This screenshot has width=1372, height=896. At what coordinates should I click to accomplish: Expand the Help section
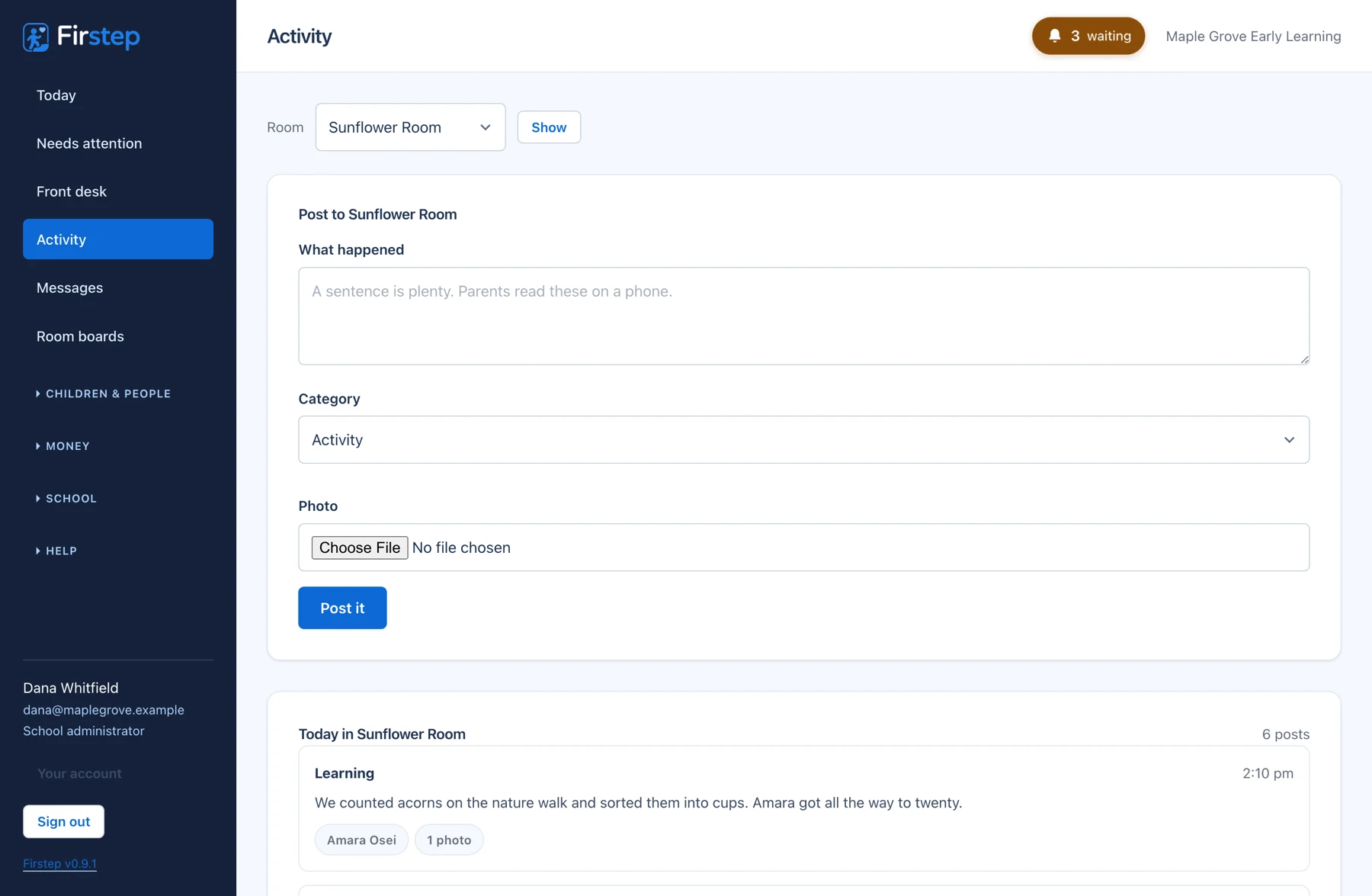point(56,551)
